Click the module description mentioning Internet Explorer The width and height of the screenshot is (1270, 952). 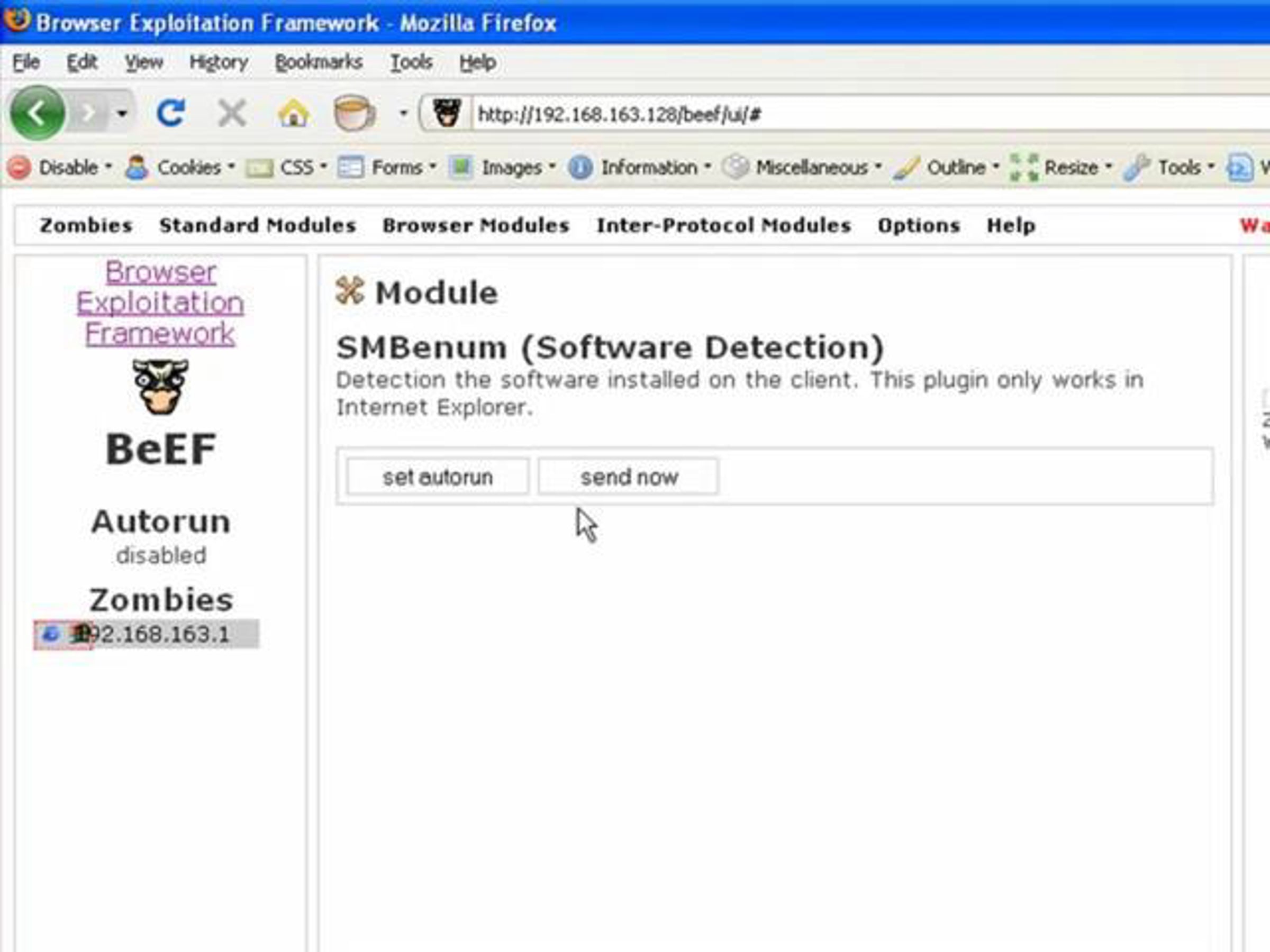(x=739, y=393)
